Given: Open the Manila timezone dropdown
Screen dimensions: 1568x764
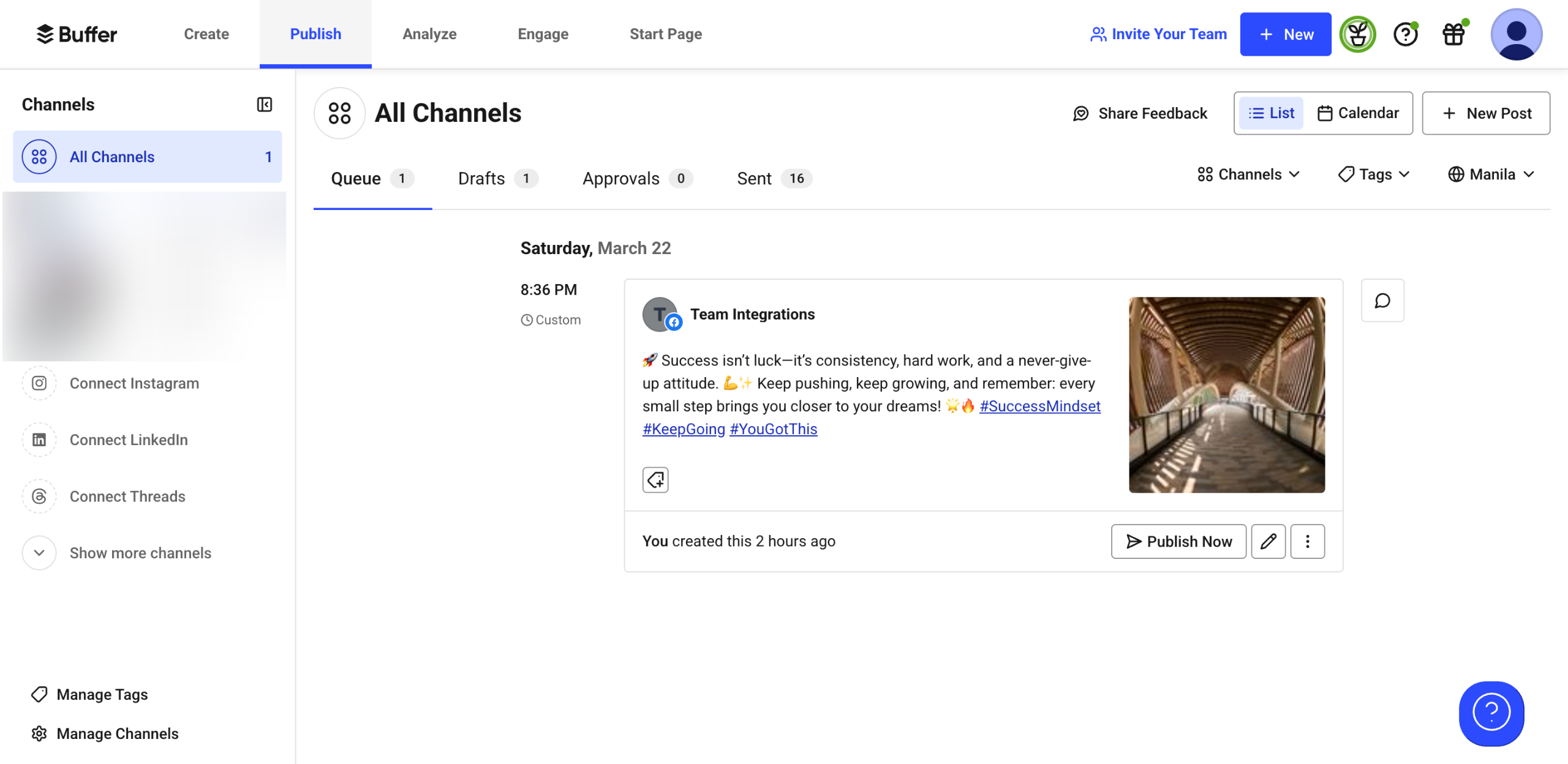Looking at the screenshot, I should point(1491,174).
